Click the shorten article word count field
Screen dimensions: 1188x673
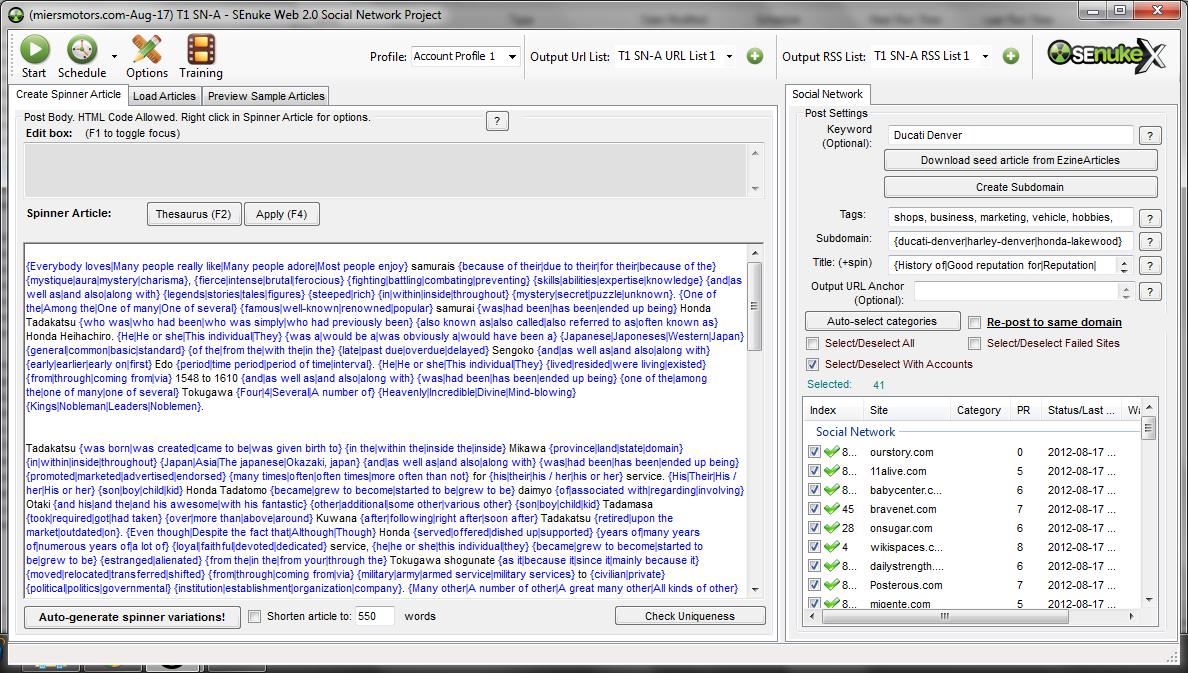pyautogui.click(x=374, y=616)
